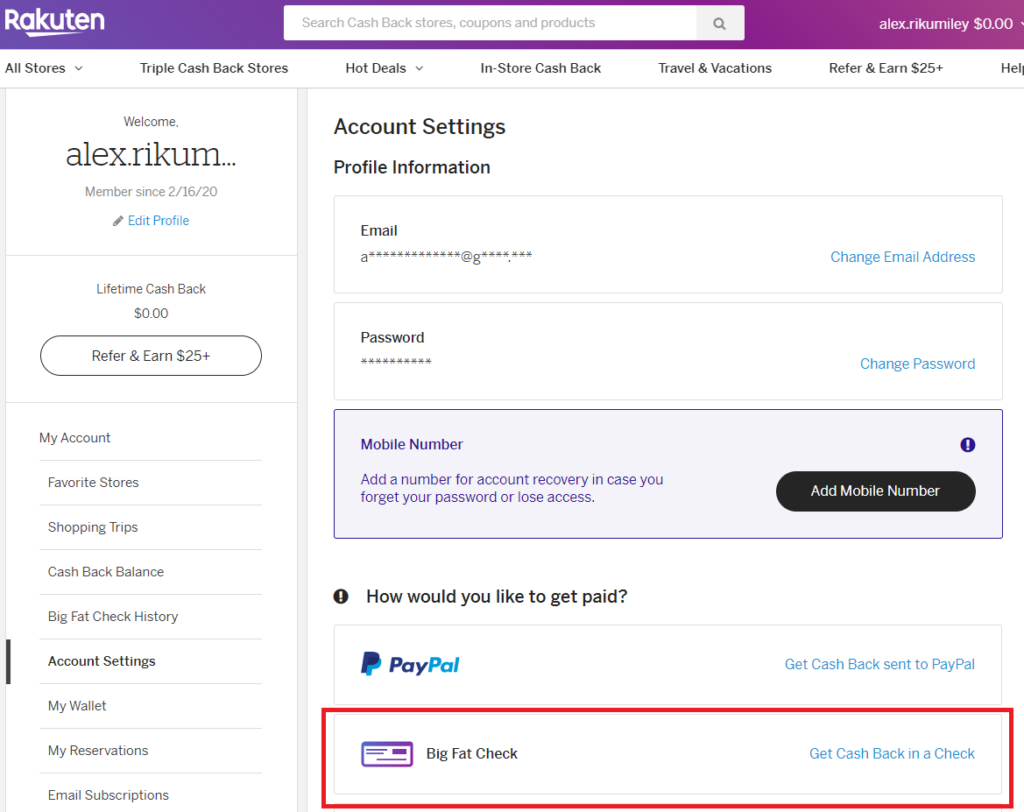This screenshot has width=1024, height=812.
Task: Click the Big Fat Check label
Action: click(x=472, y=754)
